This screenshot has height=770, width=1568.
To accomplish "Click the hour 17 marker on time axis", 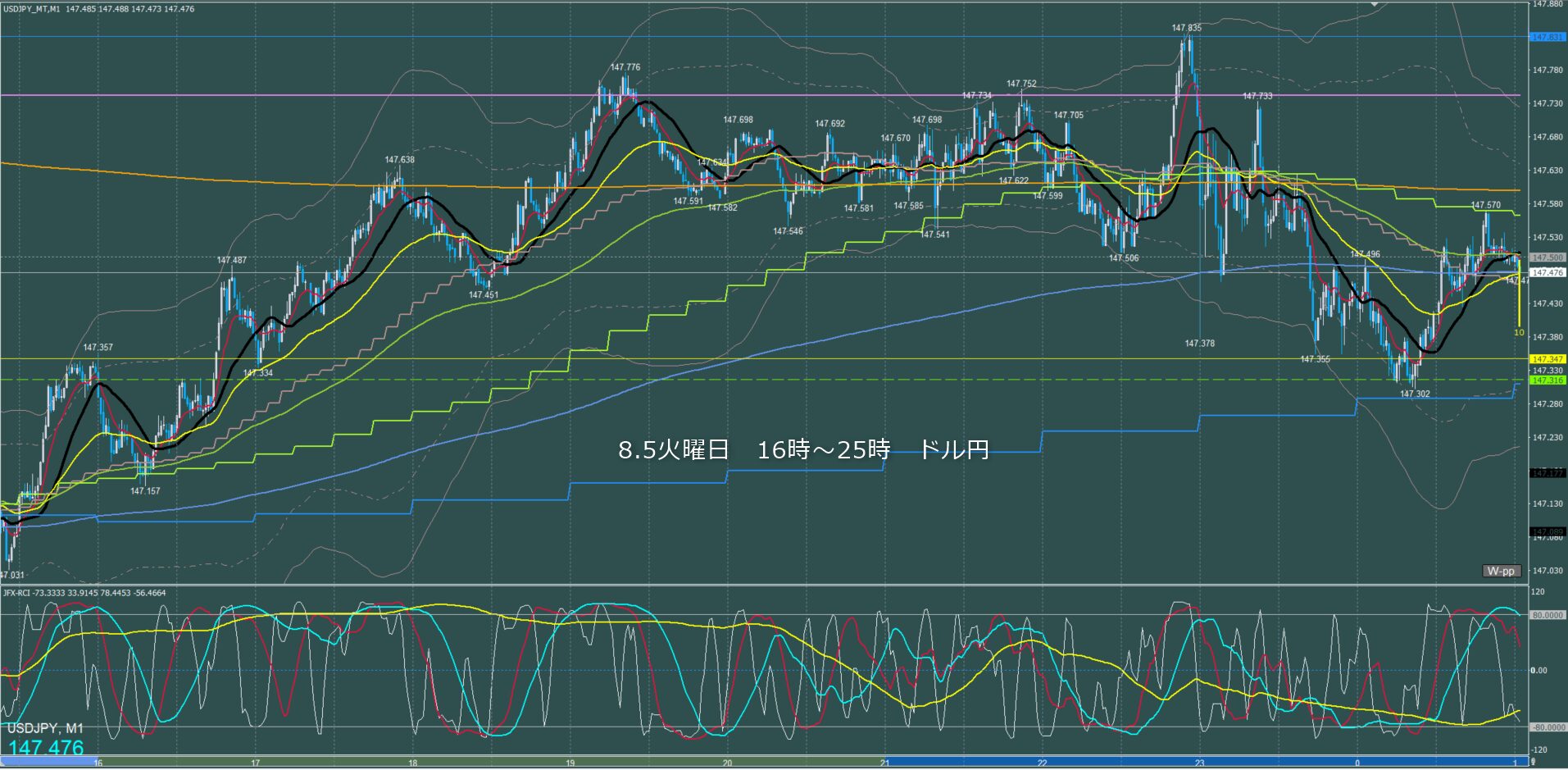I will [256, 763].
